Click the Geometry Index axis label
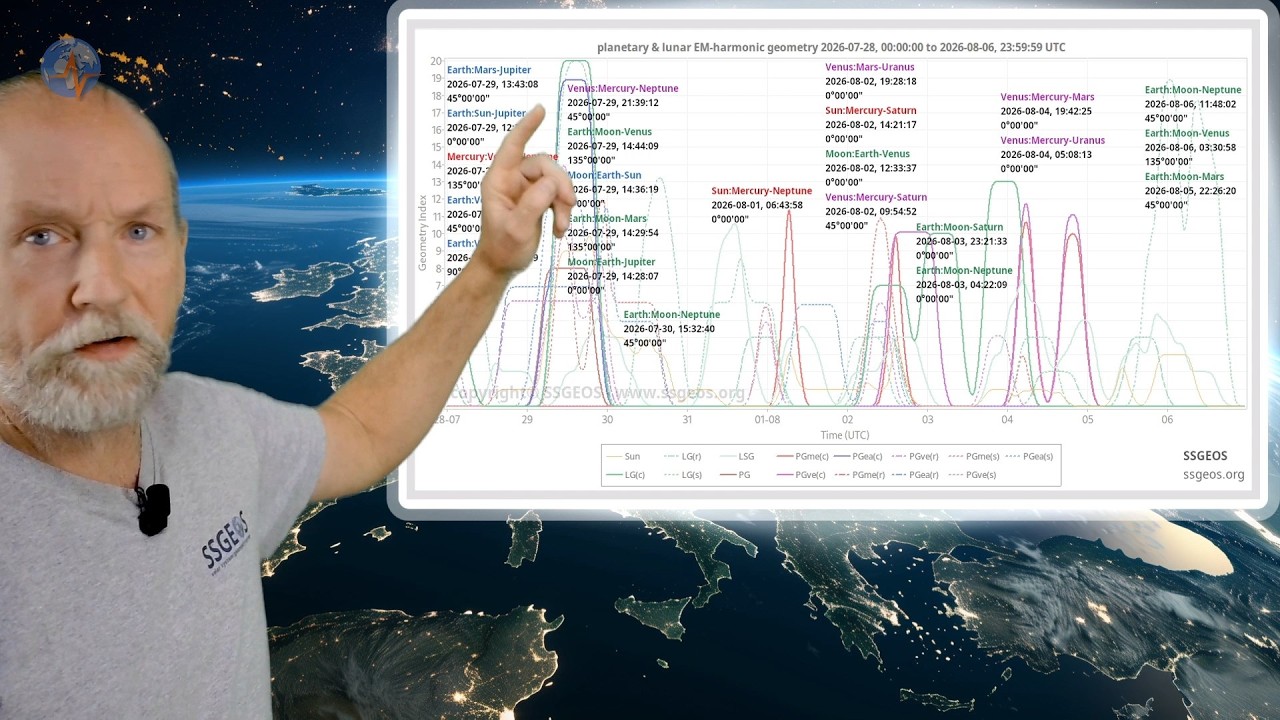 tap(423, 233)
